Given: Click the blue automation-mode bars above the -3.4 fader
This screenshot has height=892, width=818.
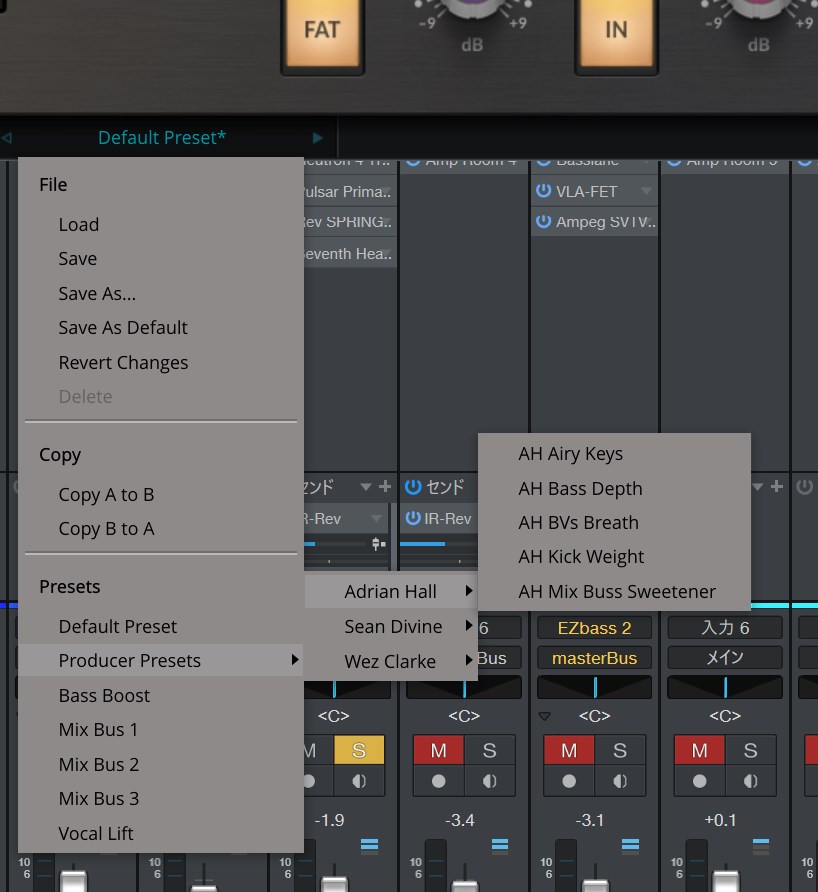Looking at the screenshot, I should click(500, 845).
